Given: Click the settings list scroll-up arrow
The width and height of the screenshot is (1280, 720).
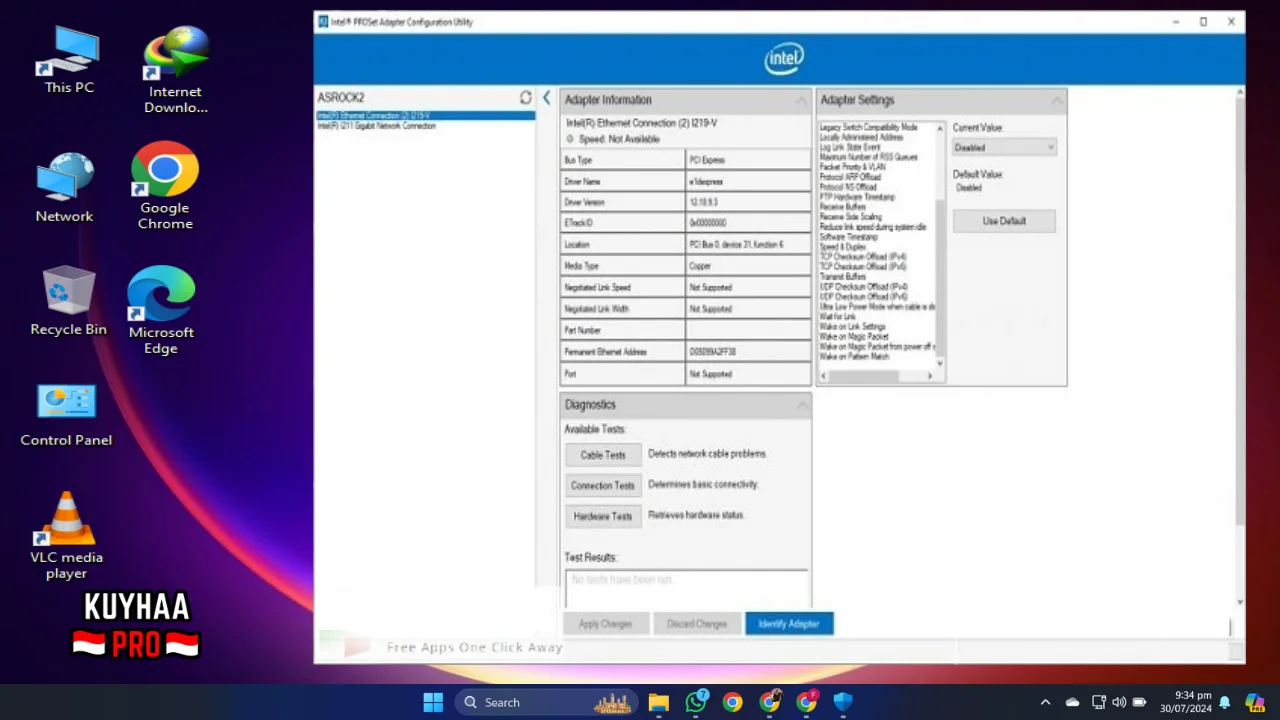Looking at the screenshot, I should tap(940, 128).
